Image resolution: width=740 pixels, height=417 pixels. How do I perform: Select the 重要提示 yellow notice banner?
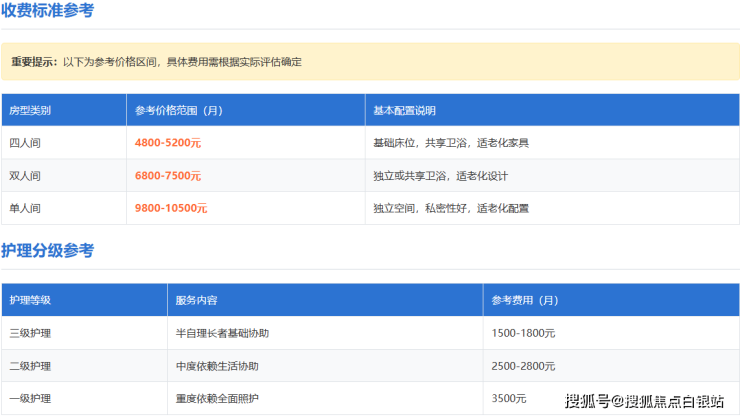point(370,62)
